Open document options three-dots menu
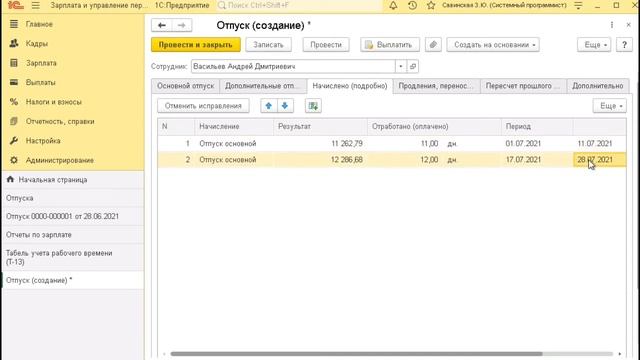The image size is (640, 360). tap(612, 25)
